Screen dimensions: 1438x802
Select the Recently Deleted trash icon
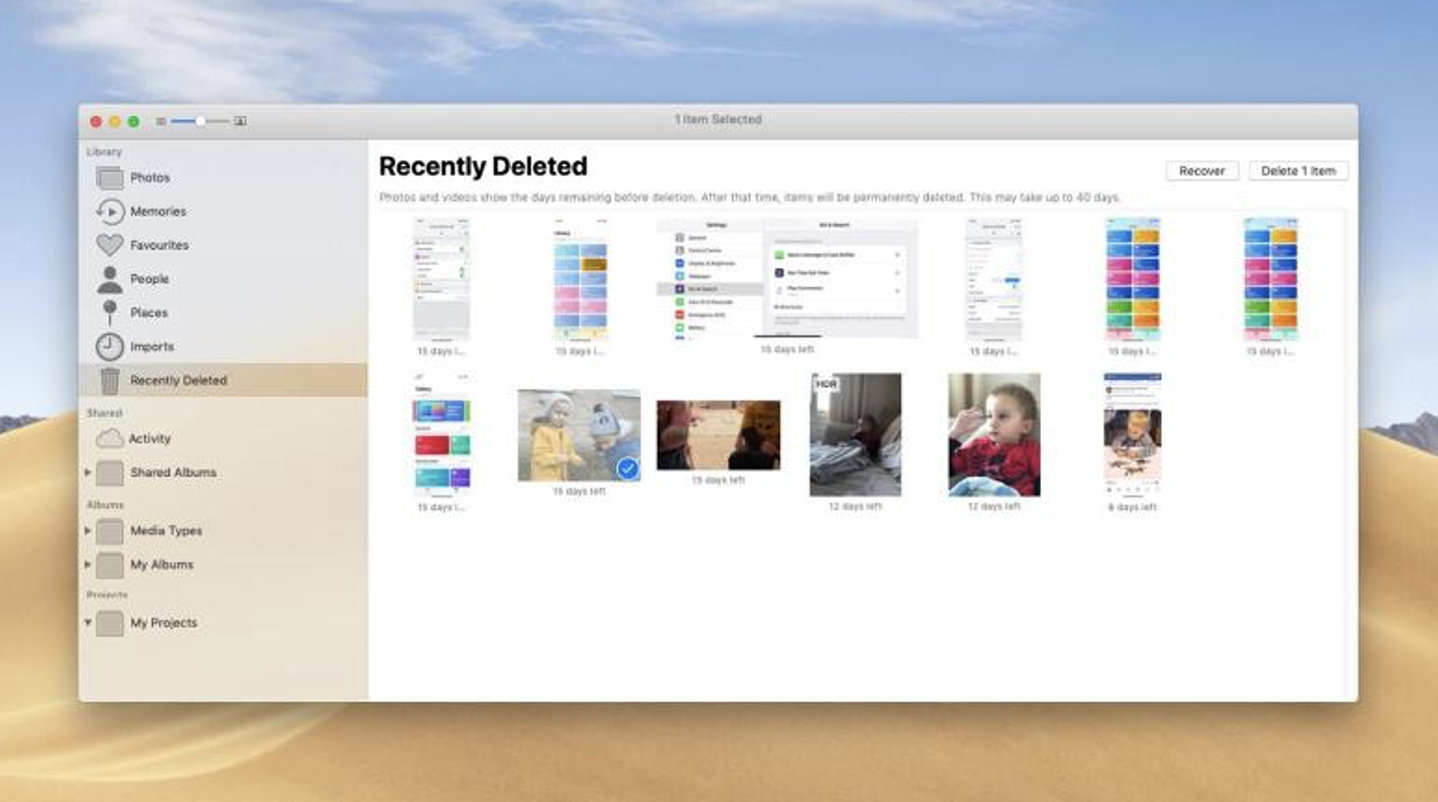[x=110, y=381]
